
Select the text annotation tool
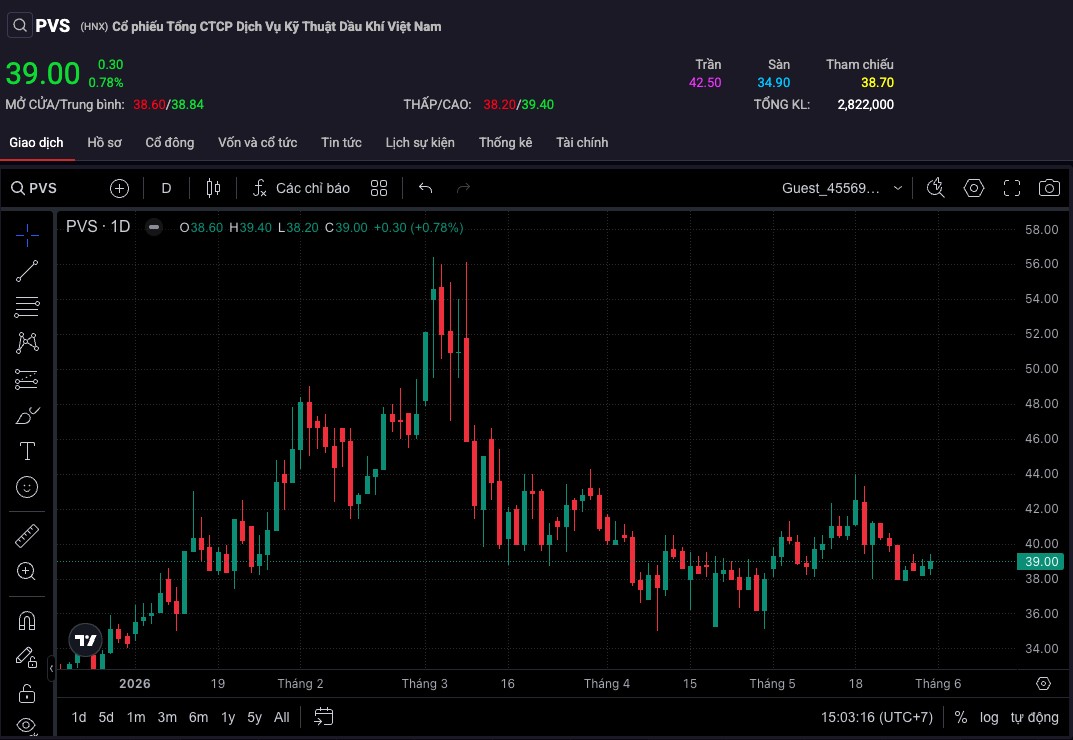tap(27, 450)
